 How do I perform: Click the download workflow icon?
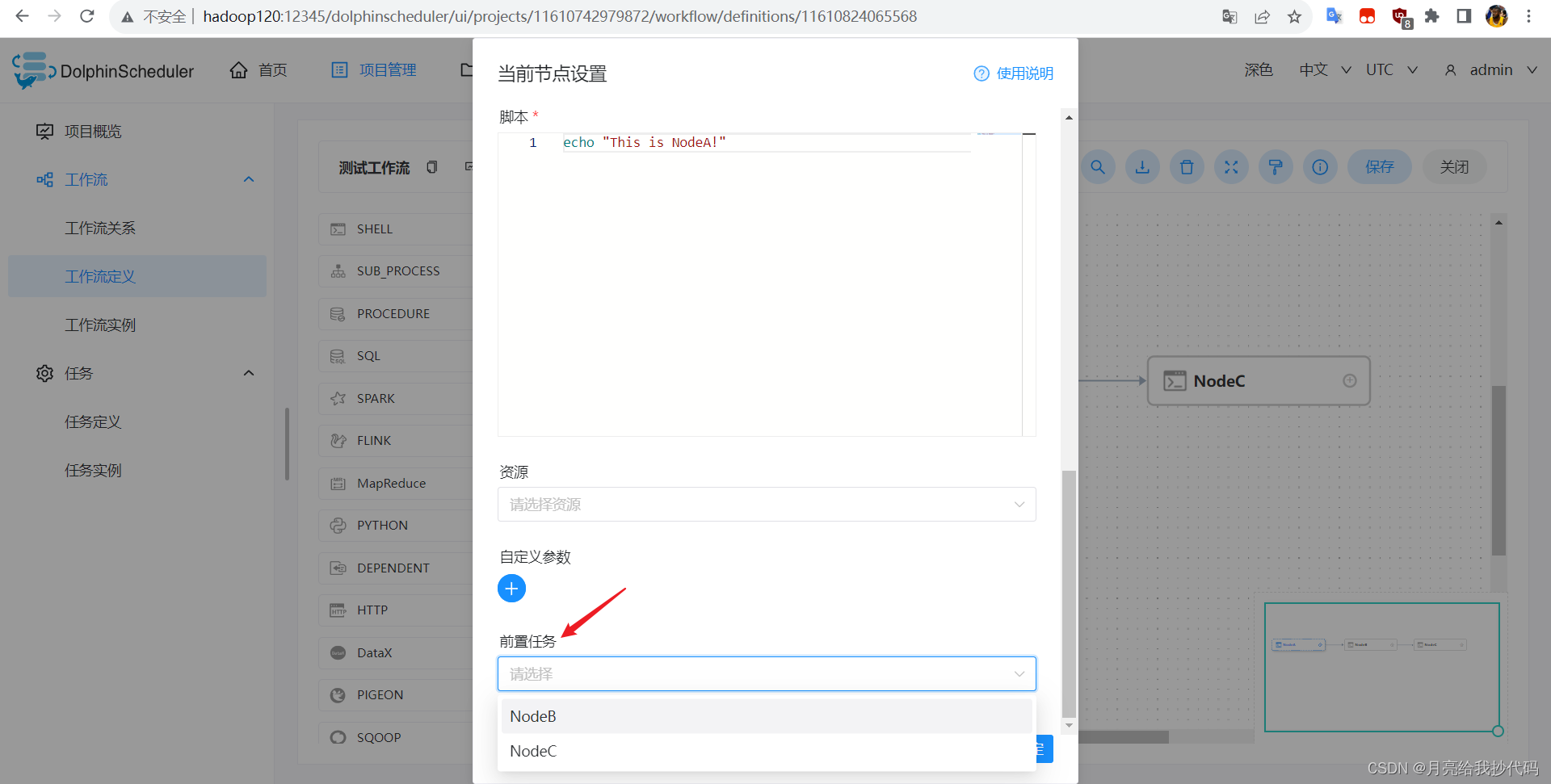coord(1142,167)
